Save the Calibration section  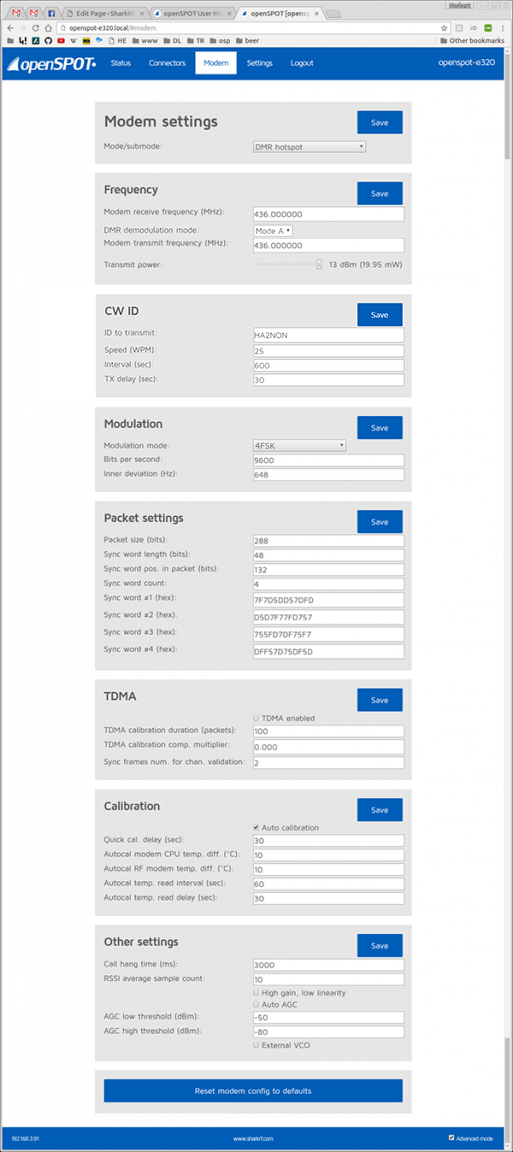coord(380,810)
